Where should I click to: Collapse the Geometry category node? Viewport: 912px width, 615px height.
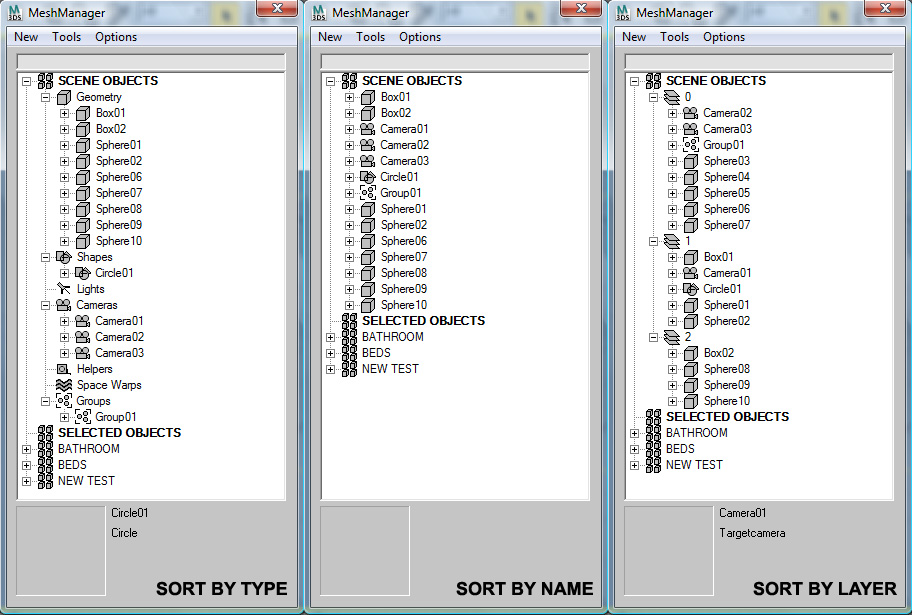(x=45, y=97)
